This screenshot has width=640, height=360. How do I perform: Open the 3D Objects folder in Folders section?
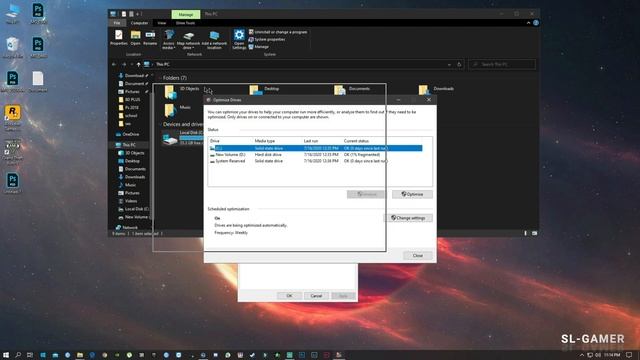click(182, 91)
